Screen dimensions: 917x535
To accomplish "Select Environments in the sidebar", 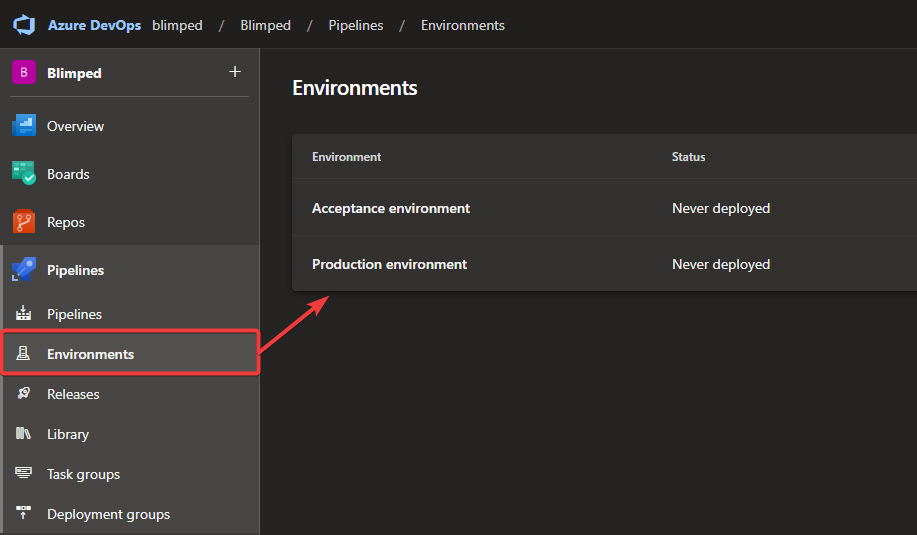I will tap(130, 353).
